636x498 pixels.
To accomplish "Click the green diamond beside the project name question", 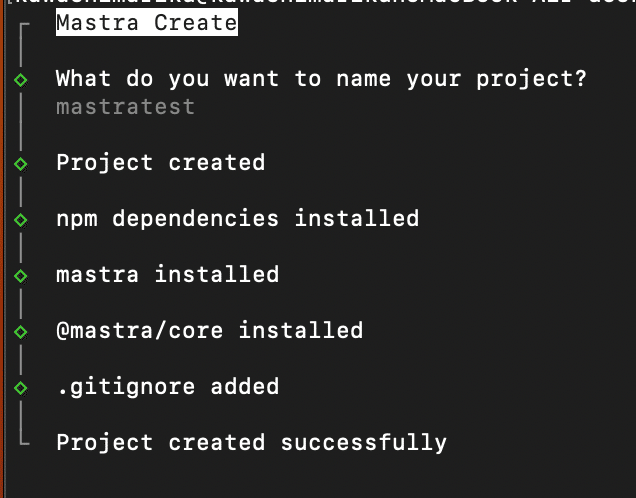I will [21, 79].
